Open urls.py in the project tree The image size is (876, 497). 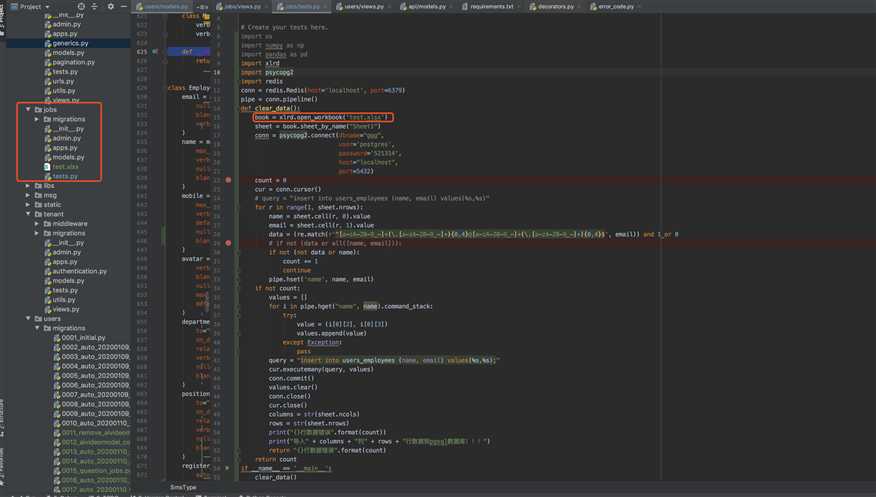(x=63, y=81)
